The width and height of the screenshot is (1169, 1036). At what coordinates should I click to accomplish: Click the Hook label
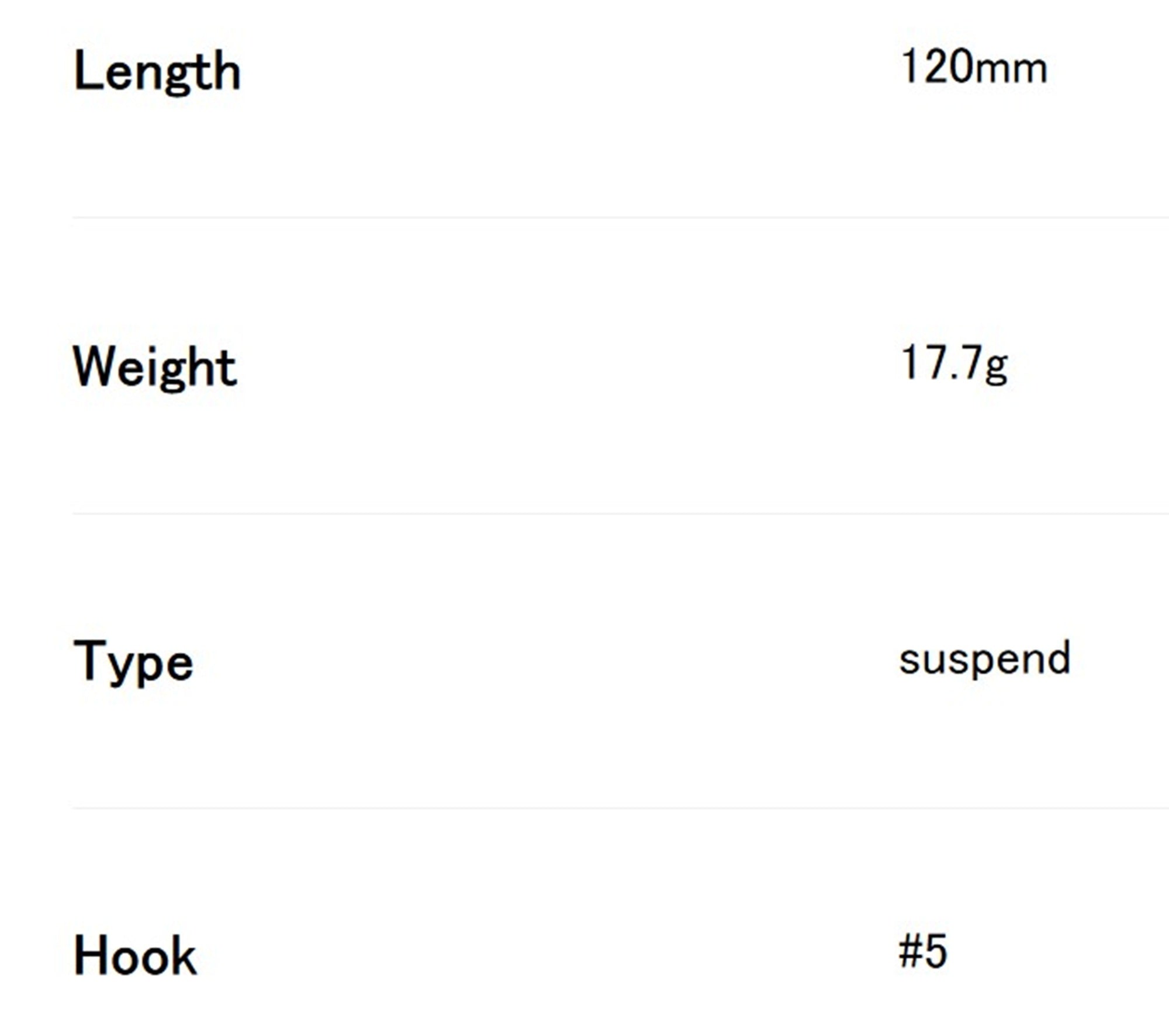(x=135, y=956)
